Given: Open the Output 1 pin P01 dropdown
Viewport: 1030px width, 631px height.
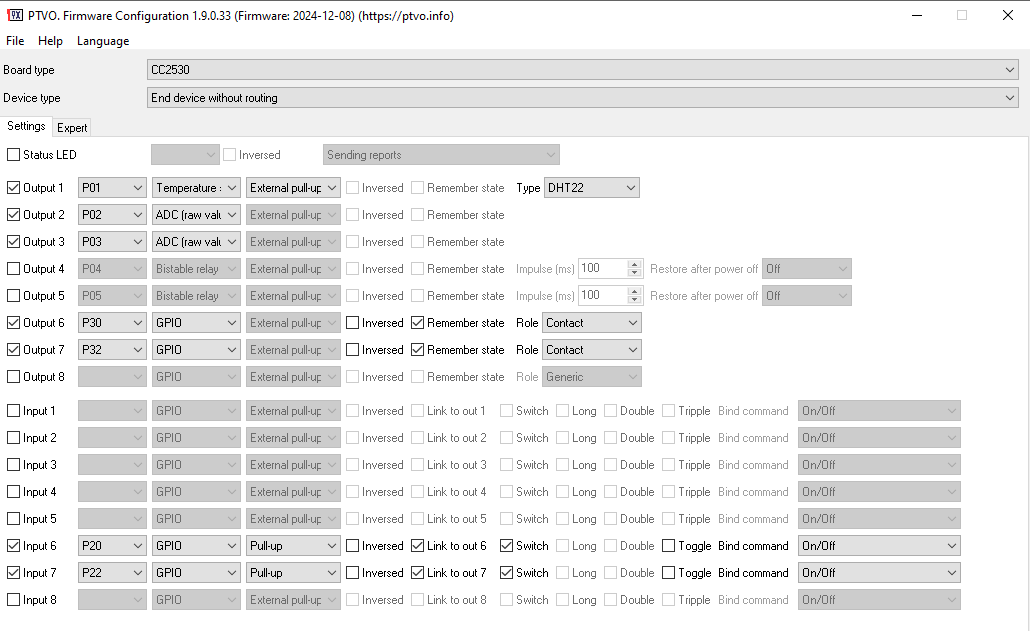Looking at the screenshot, I should 112,188.
